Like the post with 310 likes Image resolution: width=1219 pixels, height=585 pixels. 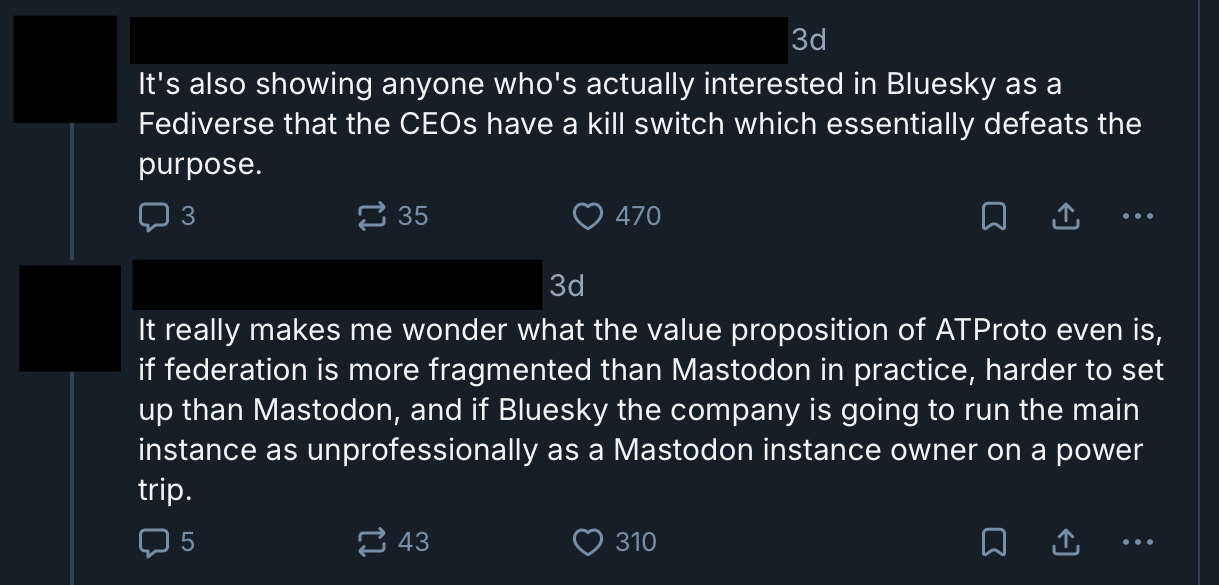tap(590, 542)
